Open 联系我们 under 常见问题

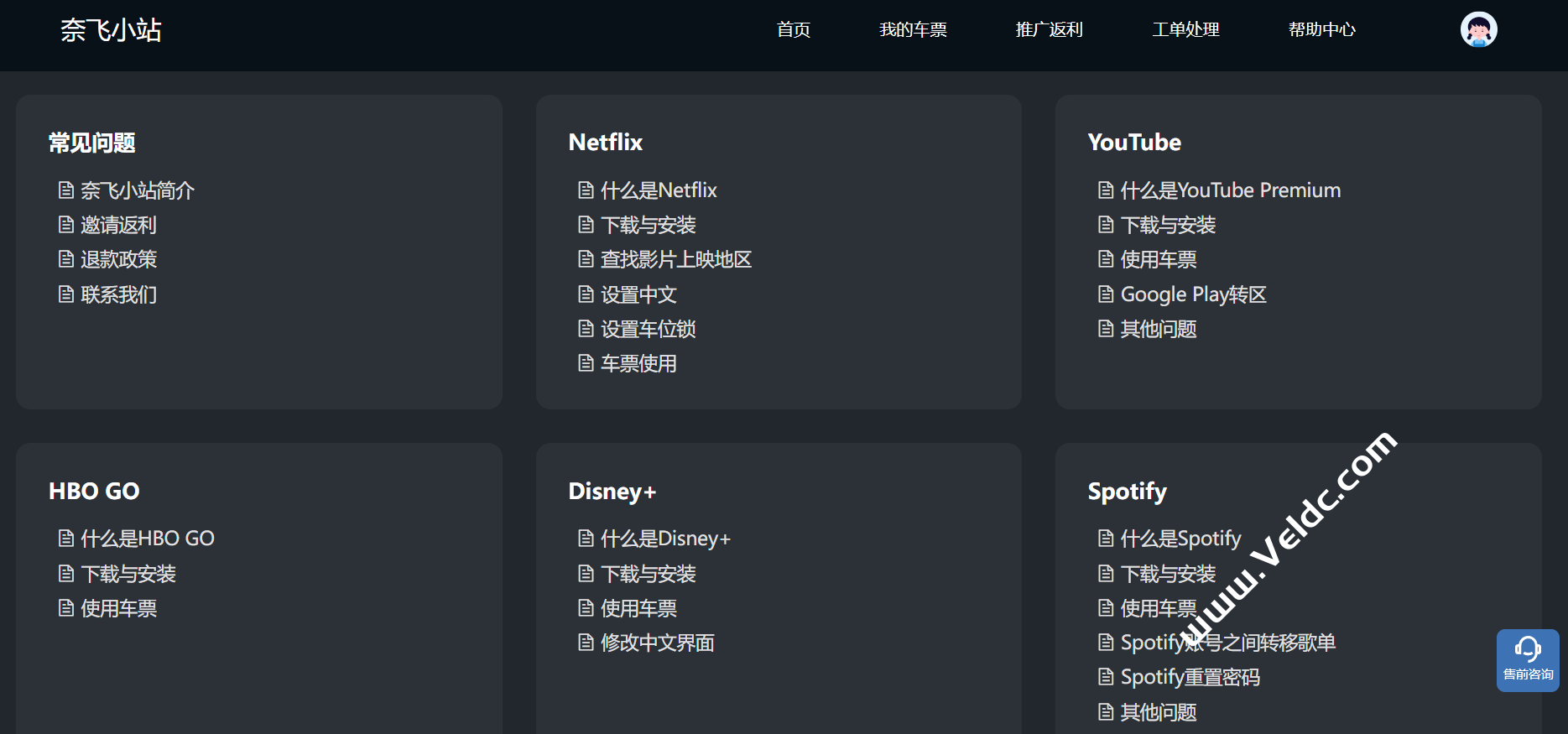118,295
